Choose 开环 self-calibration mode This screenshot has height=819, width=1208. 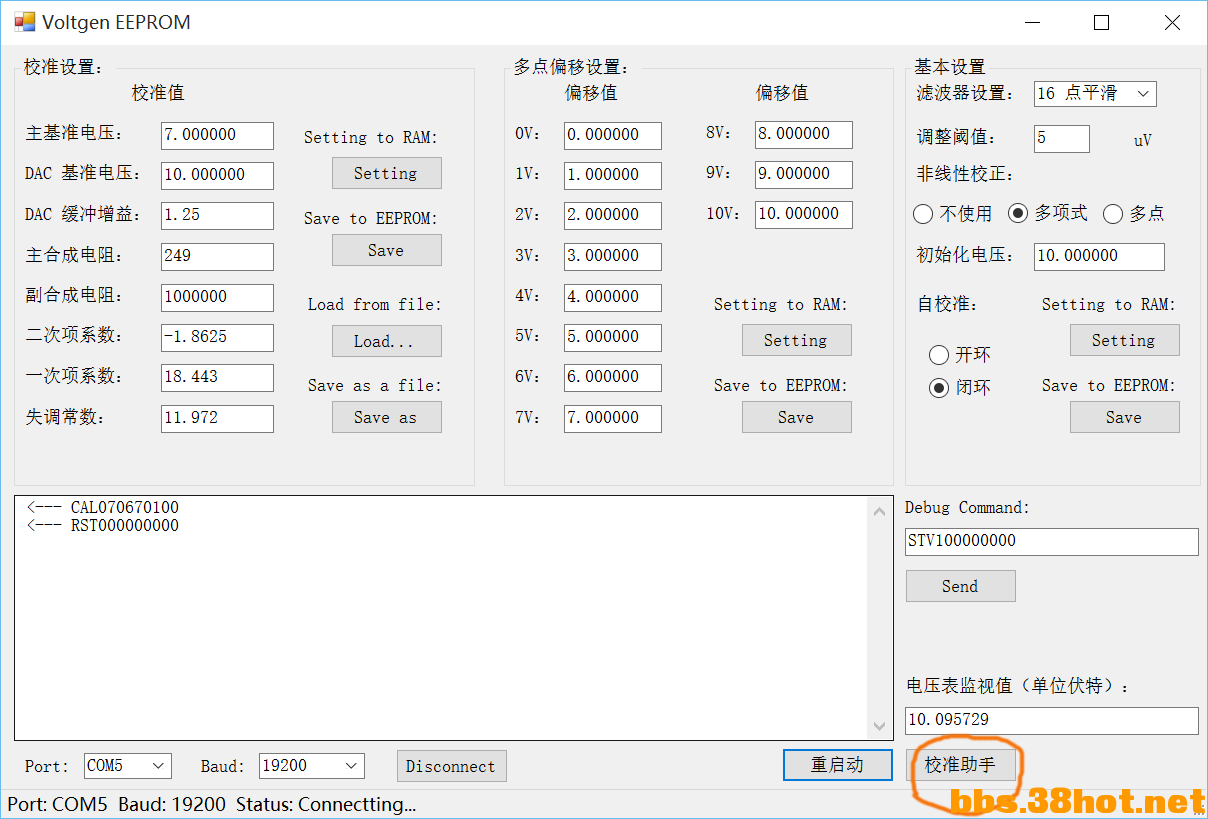(x=959, y=355)
